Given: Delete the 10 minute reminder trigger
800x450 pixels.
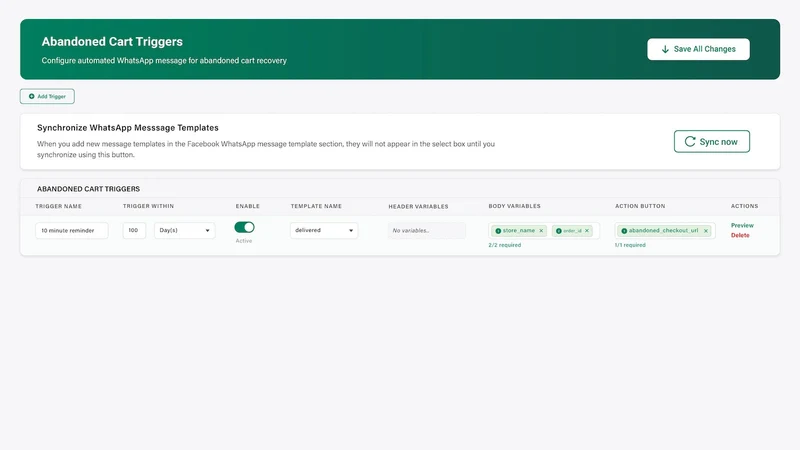Looking at the screenshot, I should coord(740,235).
